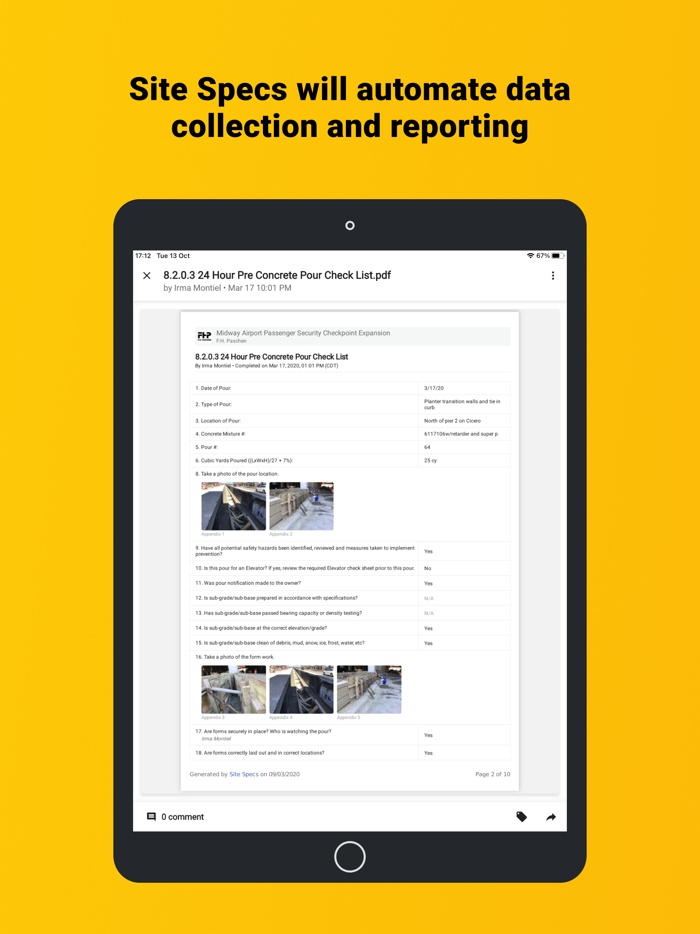
Task: Tap the tag icon in bottom bar
Action: coord(521,817)
